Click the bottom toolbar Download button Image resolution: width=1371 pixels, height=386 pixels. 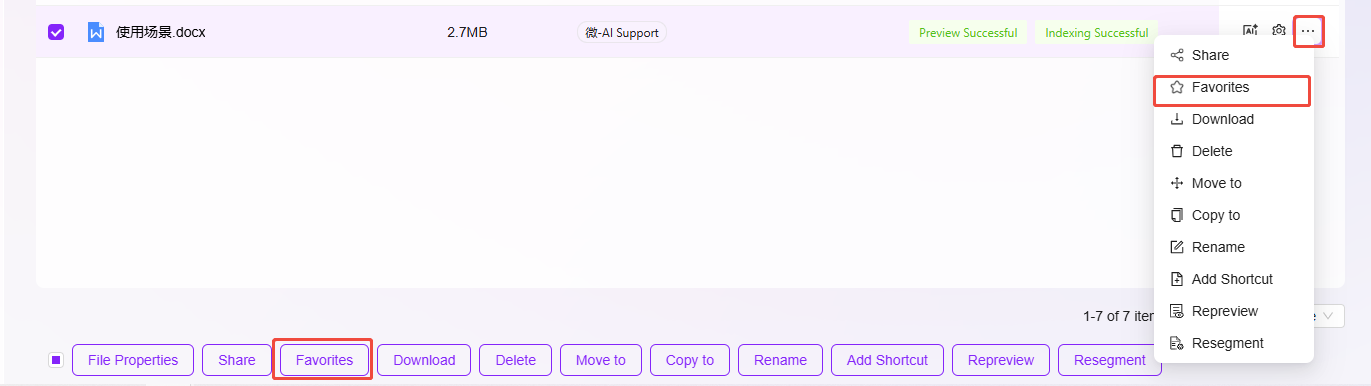(424, 360)
